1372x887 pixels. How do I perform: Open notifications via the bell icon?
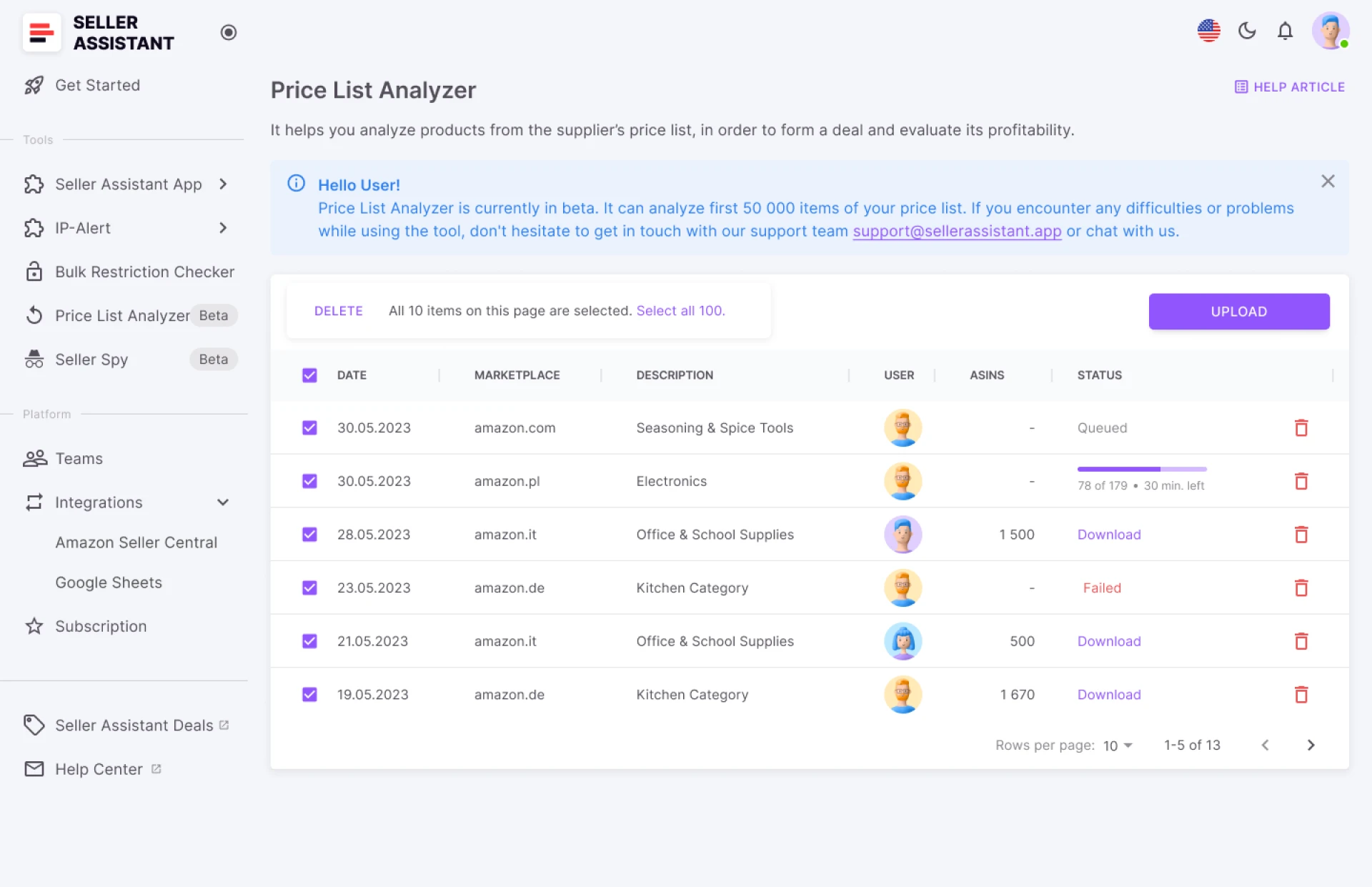click(x=1284, y=31)
